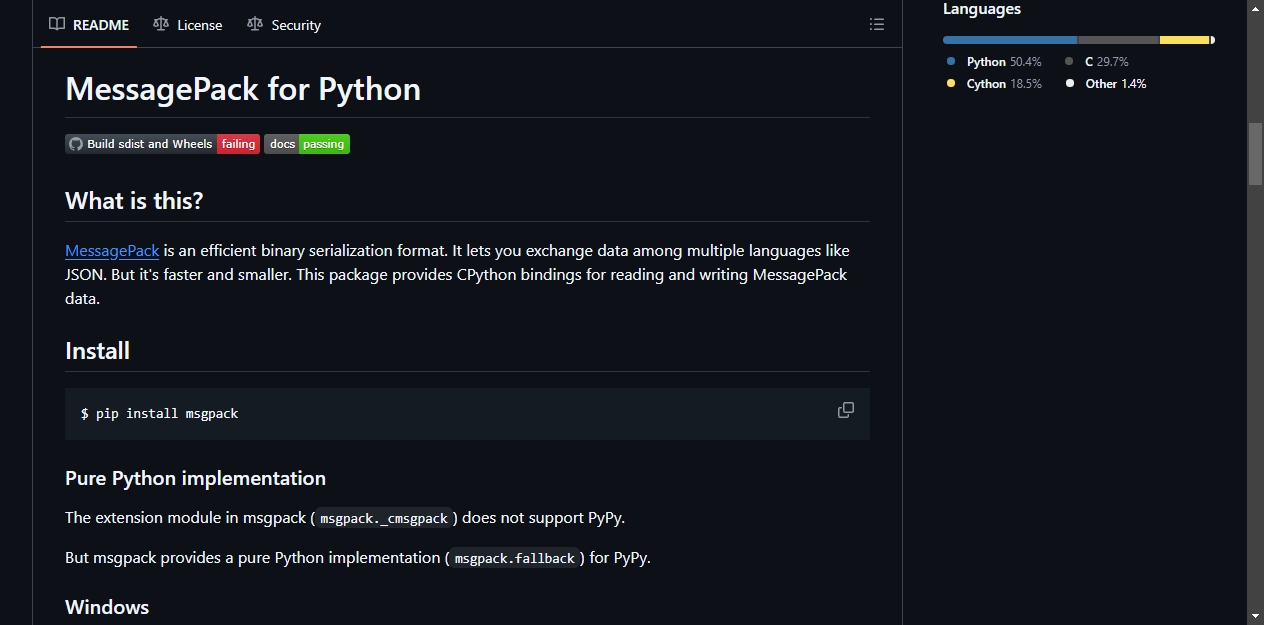The image size is (1264, 625).
Task: Click the Security scale icon
Action: click(x=255, y=24)
